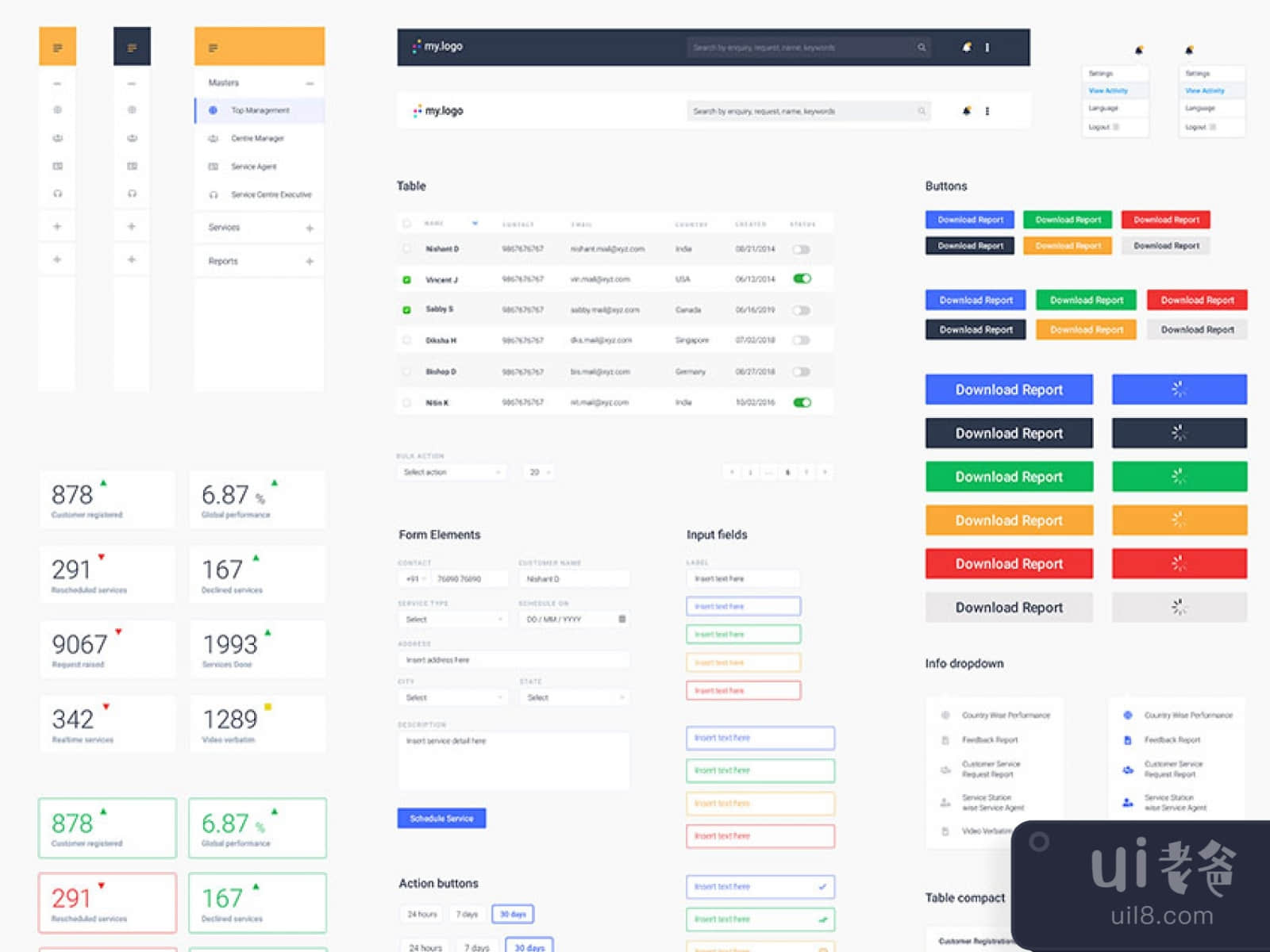Screen dimensions: 1270x952
Task: Open the Service Type dropdown
Action: 453,619
